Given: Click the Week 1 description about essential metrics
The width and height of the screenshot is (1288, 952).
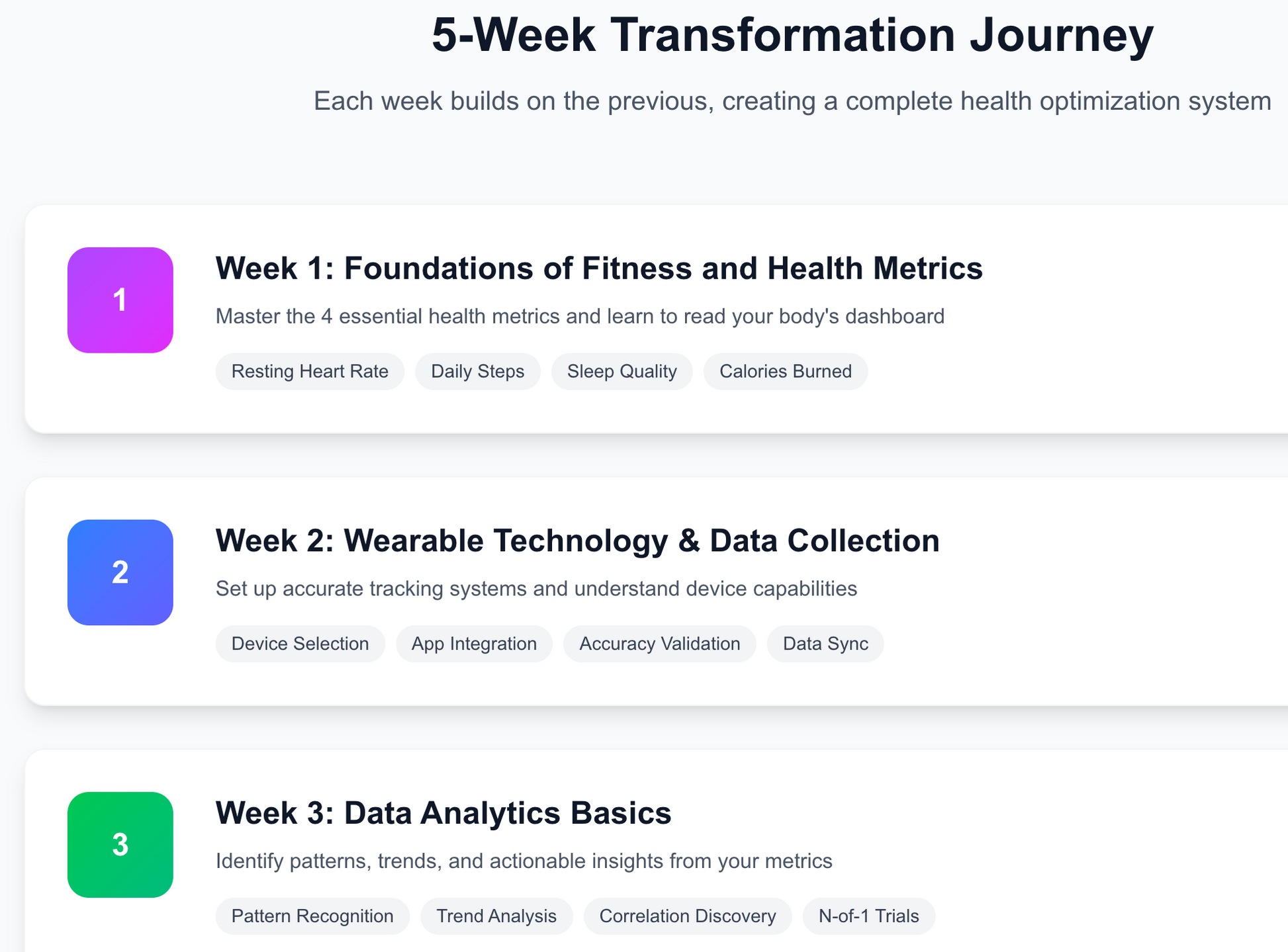Looking at the screenshot, I should tap(580, 316).
